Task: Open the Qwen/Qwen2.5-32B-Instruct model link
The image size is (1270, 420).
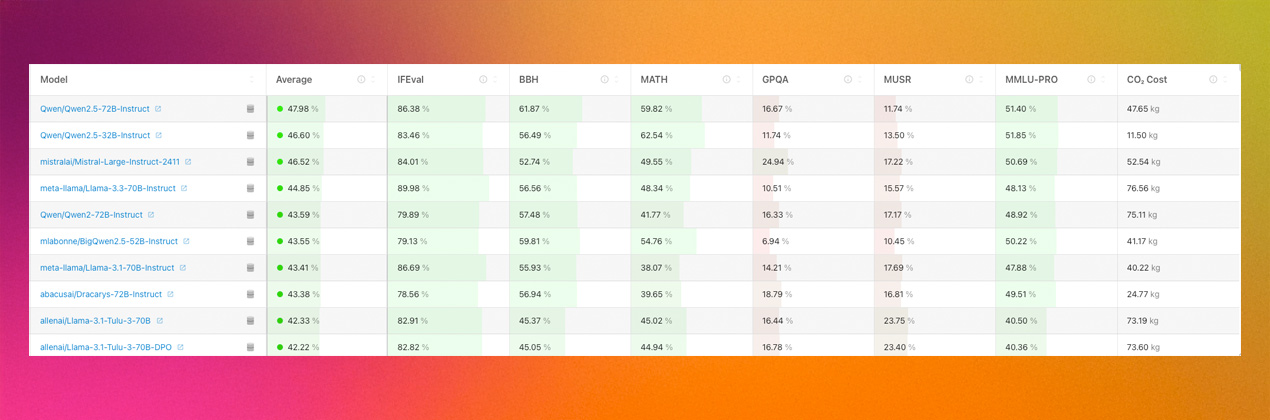Action: [x=95, y=135]
